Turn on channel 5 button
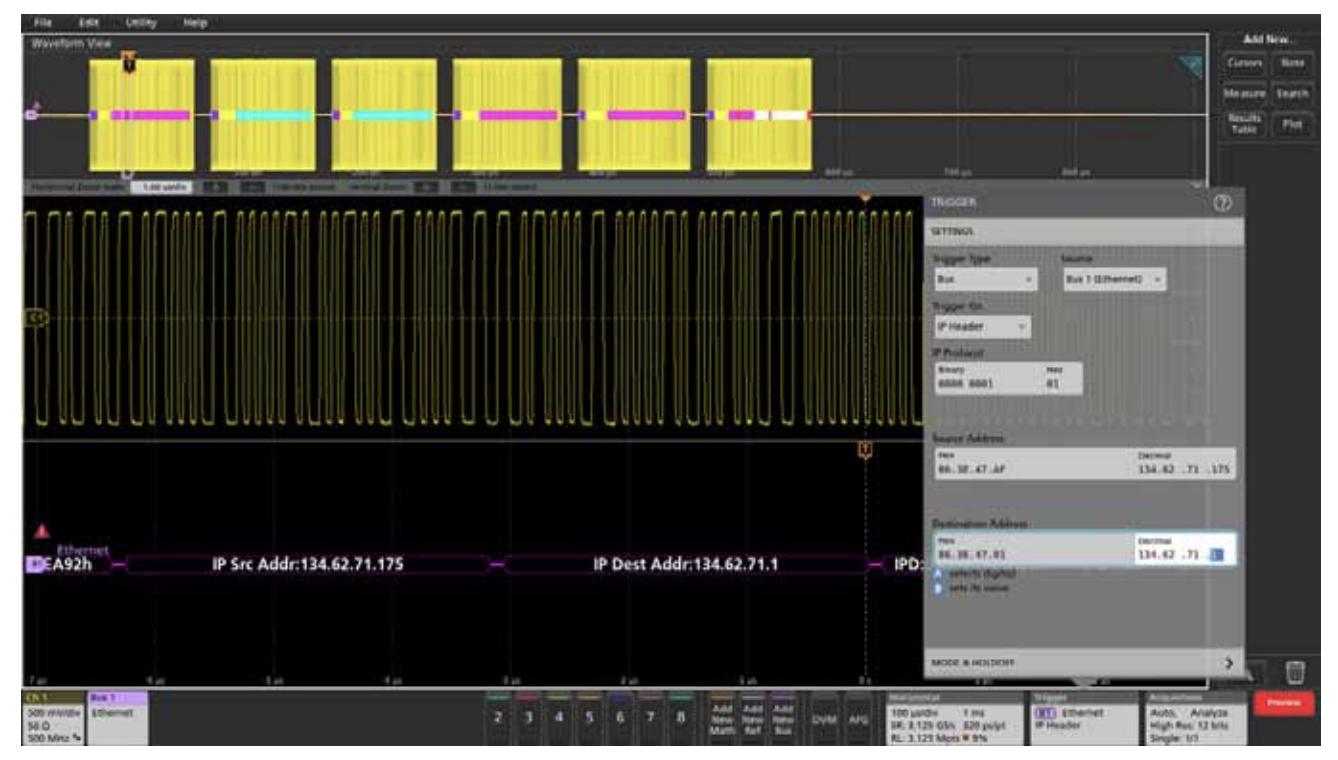This screenshot has width=1338, height=760. [x=584, y=718]
